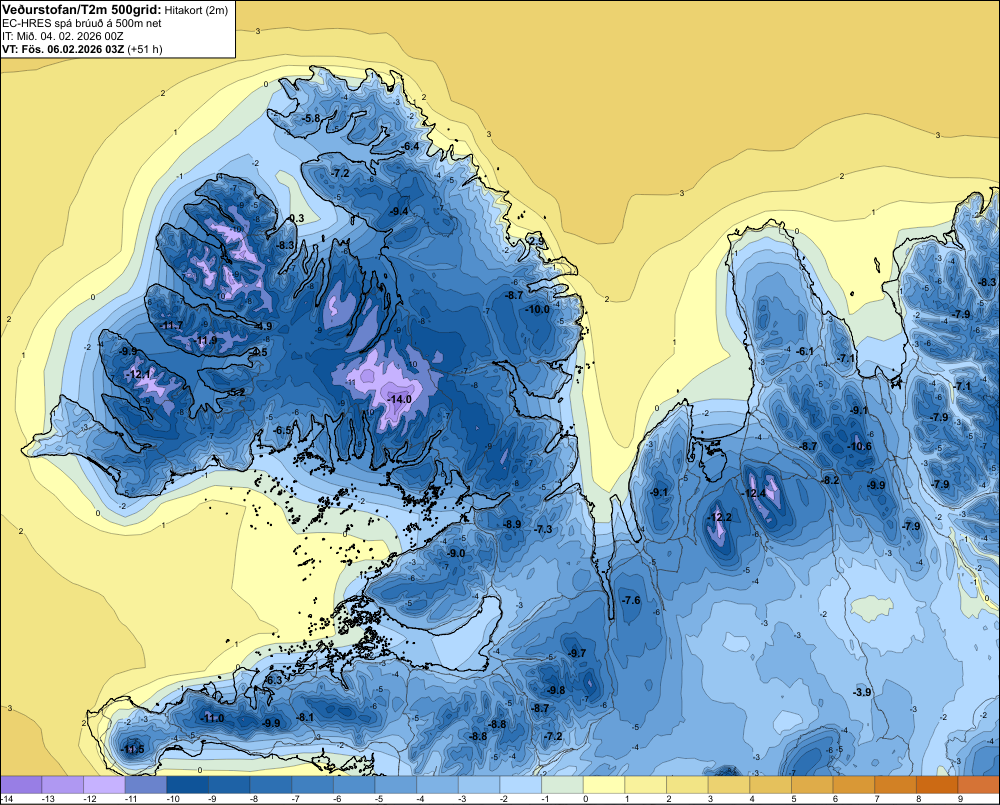Click the -5.2 temperature value
Screen dimensions: 1000x805
[x=235, y=392]
